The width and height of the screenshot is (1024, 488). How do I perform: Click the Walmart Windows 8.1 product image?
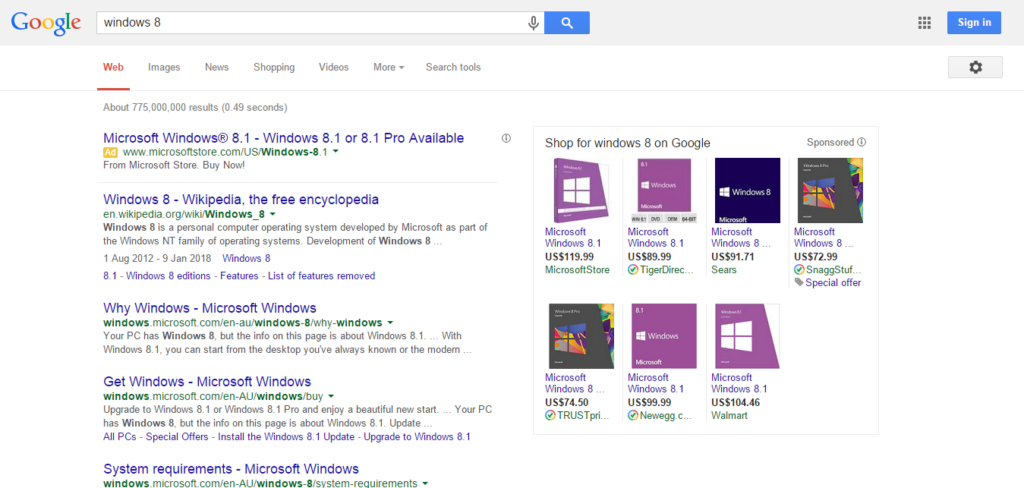click(747, 336)
